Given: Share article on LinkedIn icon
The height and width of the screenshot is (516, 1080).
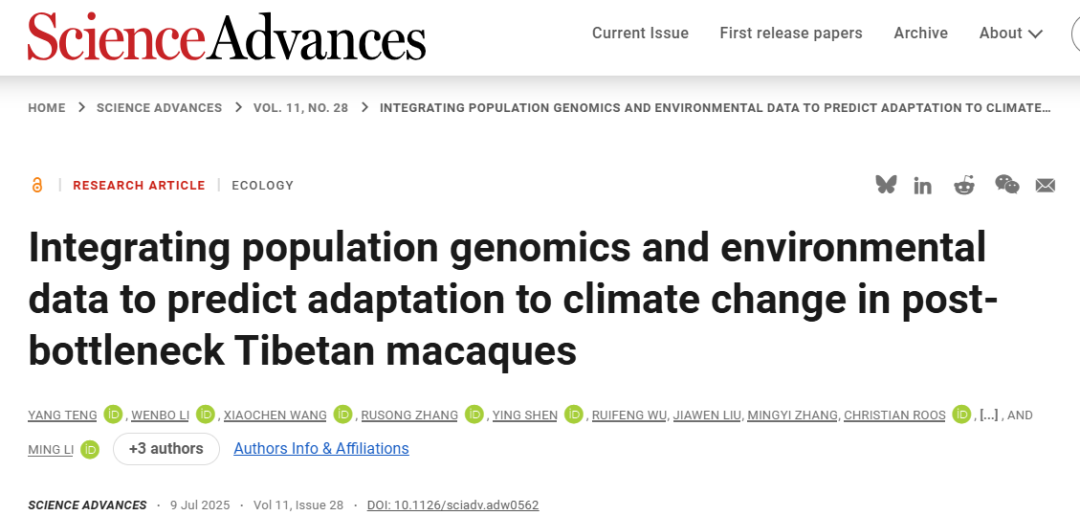Looking at the screenshot, I should 922,186.
